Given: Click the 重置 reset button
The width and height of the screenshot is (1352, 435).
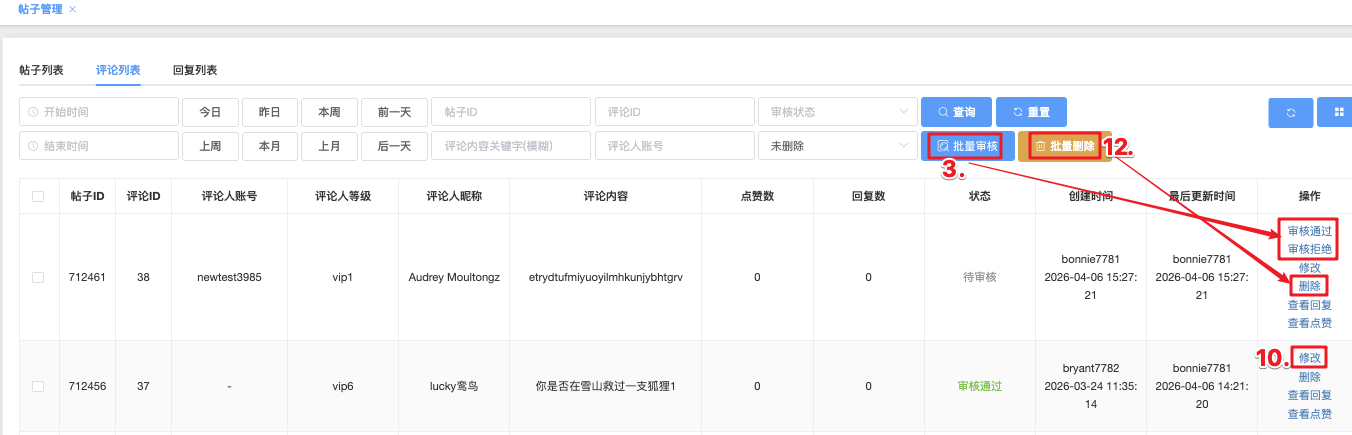Looking at the screenshot, I should (x=1030, y=112).
